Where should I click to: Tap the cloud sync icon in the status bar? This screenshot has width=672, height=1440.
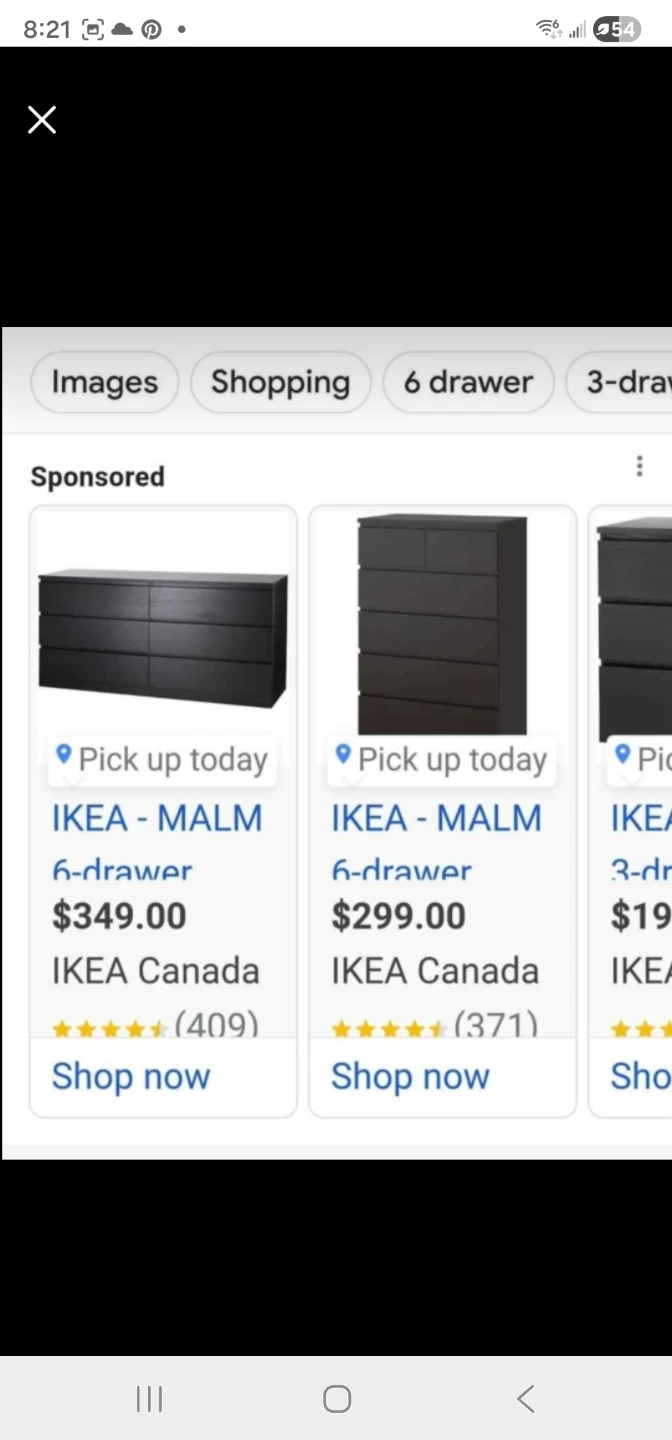[x=121, y=29]
